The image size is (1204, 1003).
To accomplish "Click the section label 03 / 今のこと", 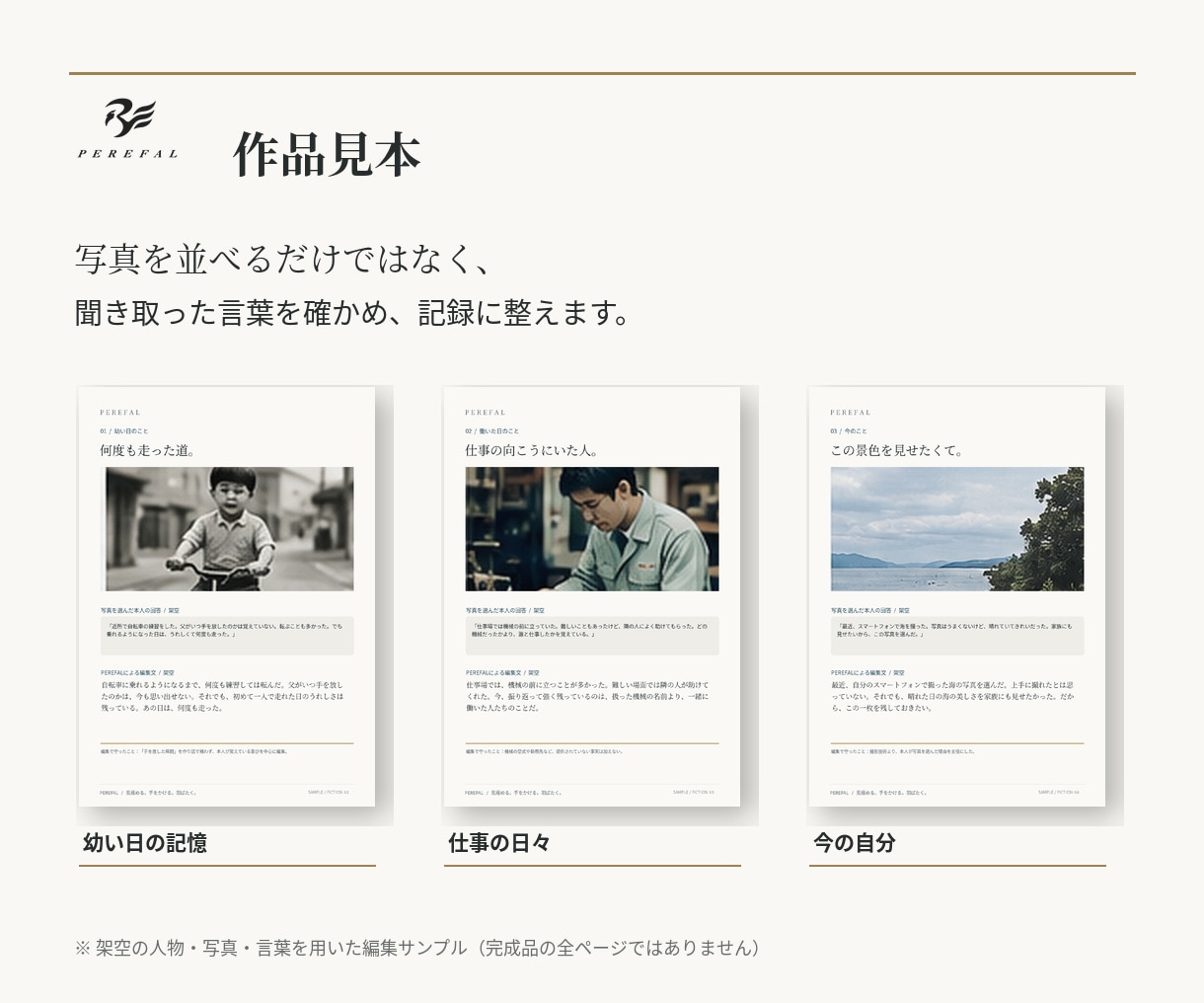I will [x=849, y=431].
